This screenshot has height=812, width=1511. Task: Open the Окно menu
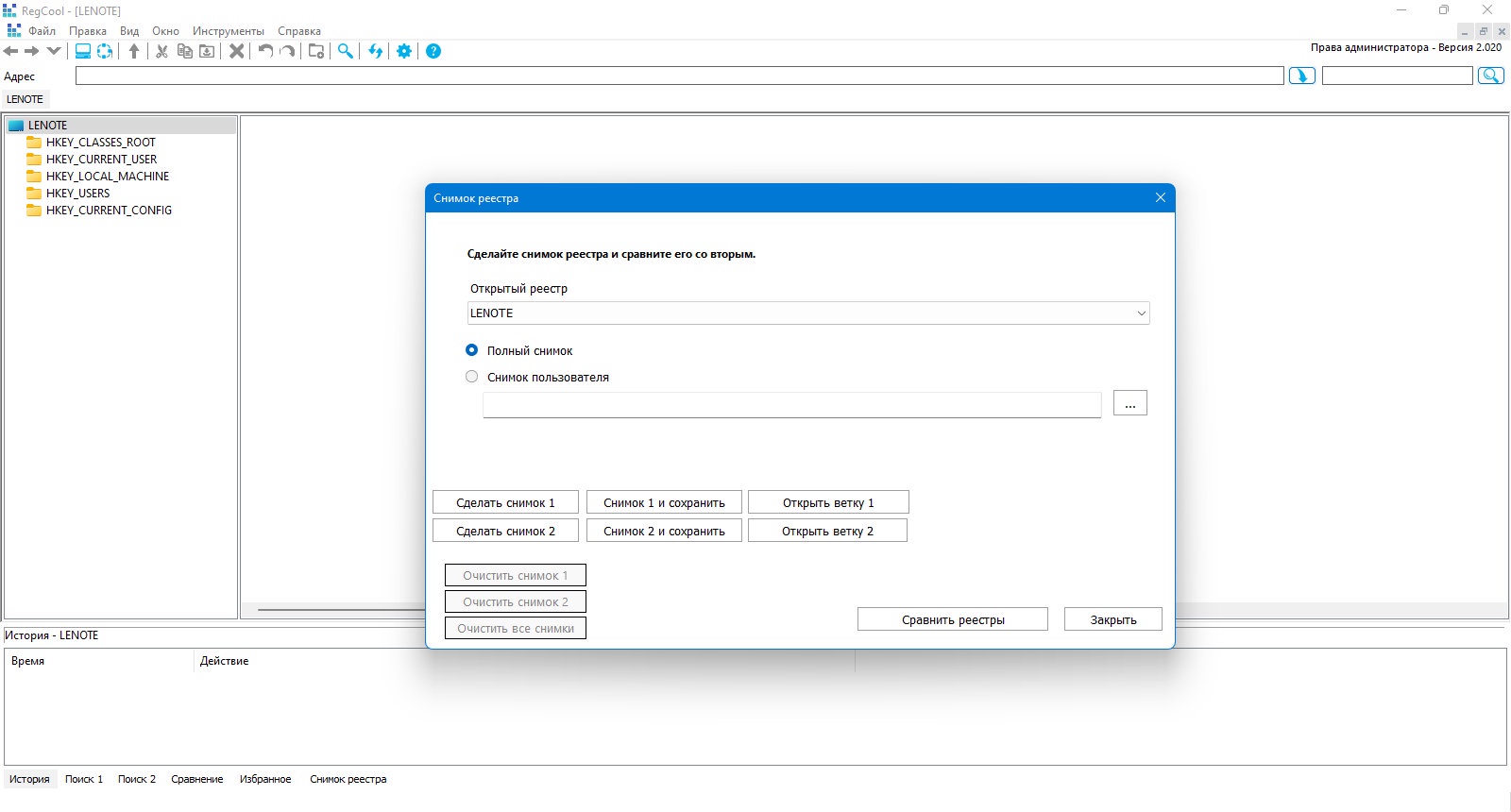[165, 31]
